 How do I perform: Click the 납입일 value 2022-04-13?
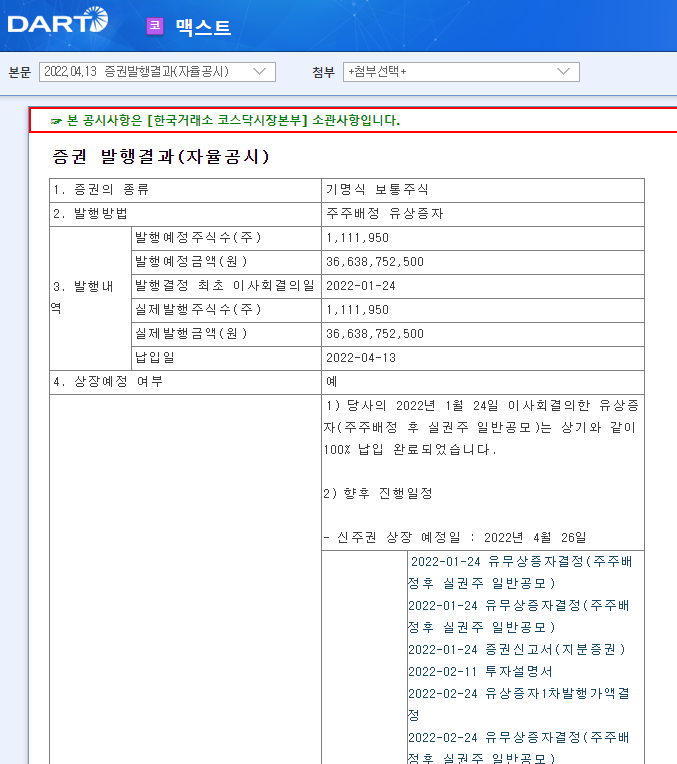(361, 358)
